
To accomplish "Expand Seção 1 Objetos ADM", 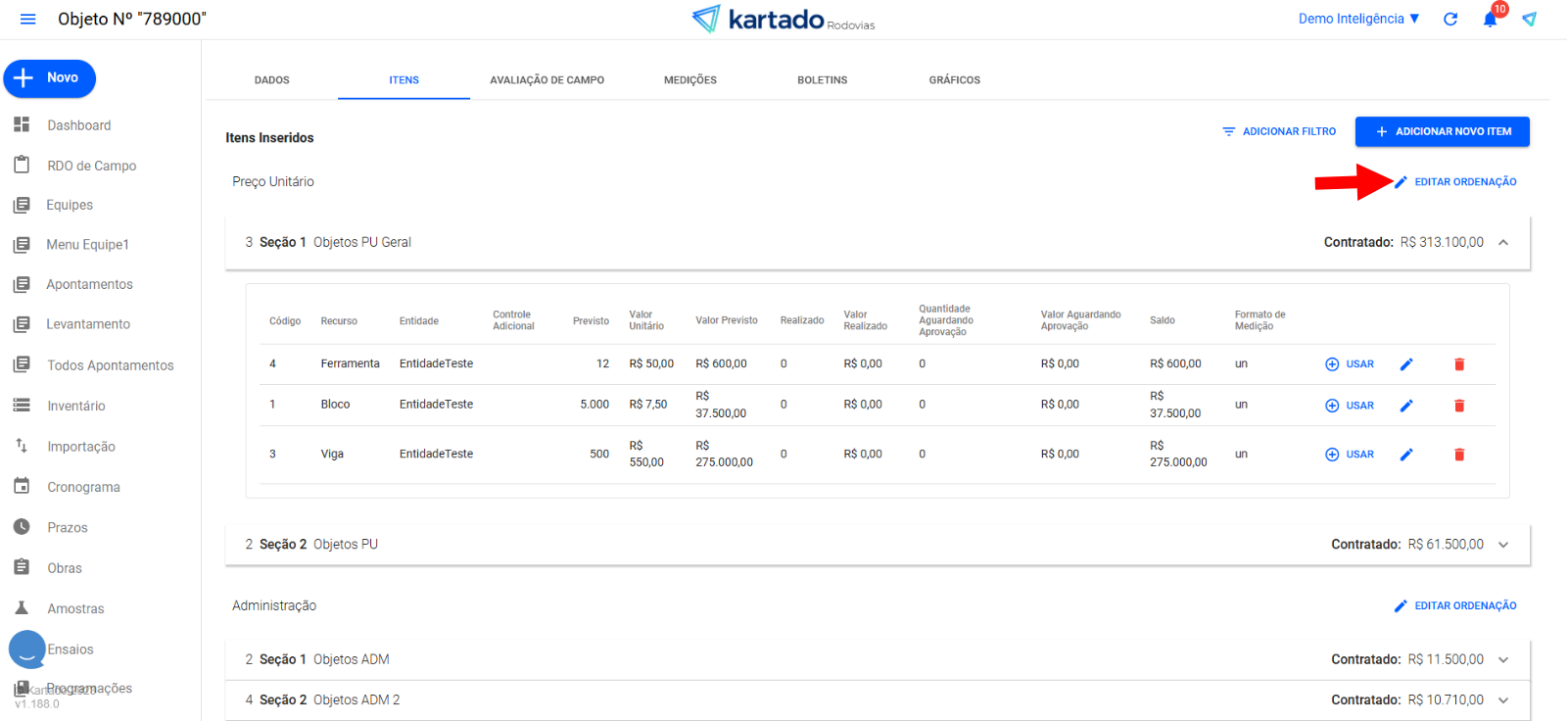I will 1503,660.
